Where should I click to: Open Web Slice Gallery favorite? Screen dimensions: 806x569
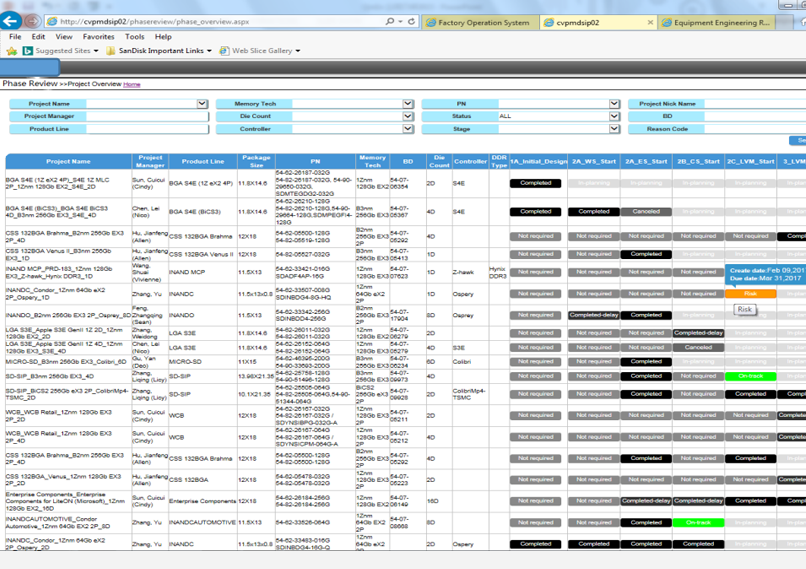(262, 51)
